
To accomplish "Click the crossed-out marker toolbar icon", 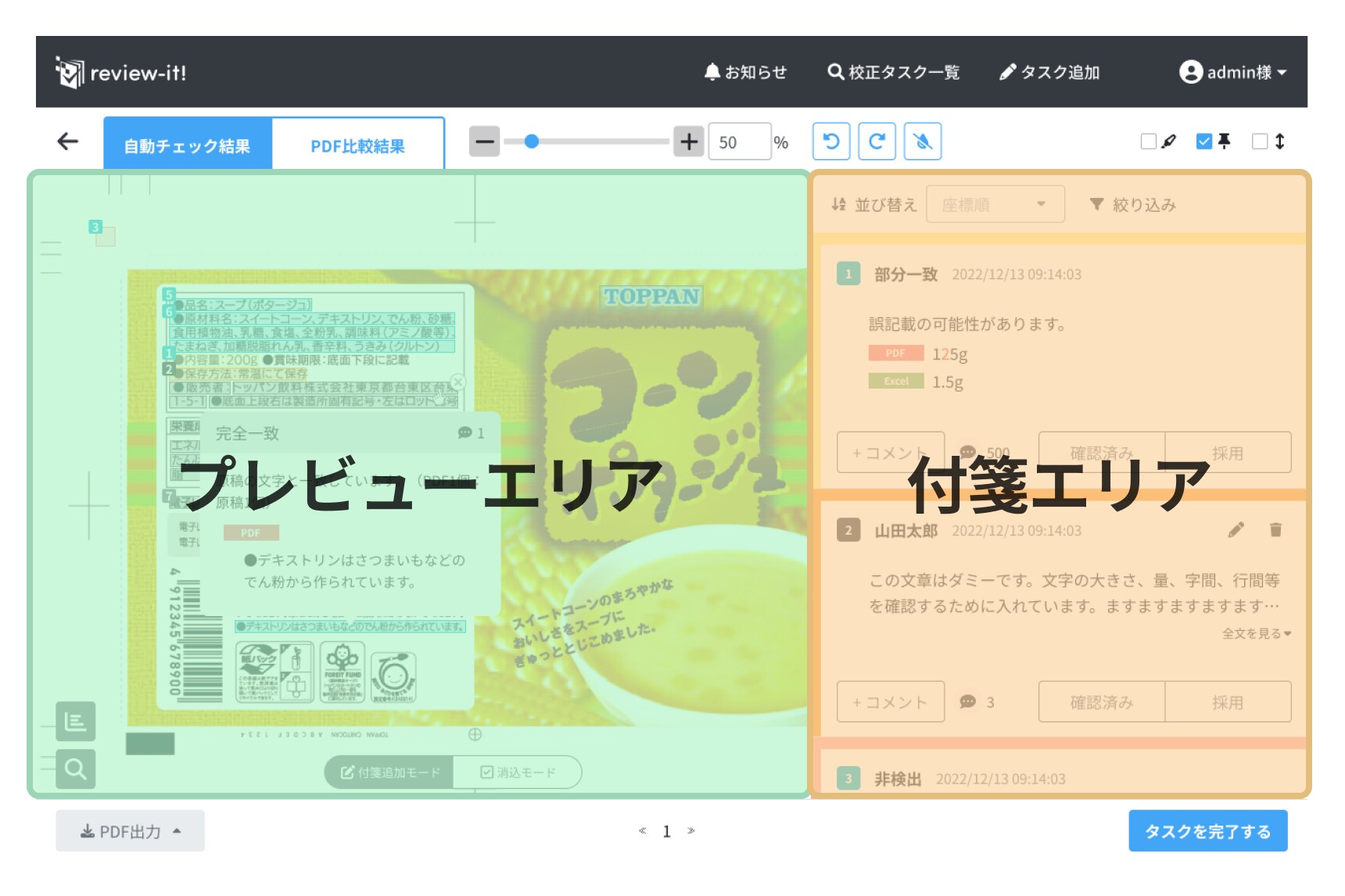I will pos(923,142).
